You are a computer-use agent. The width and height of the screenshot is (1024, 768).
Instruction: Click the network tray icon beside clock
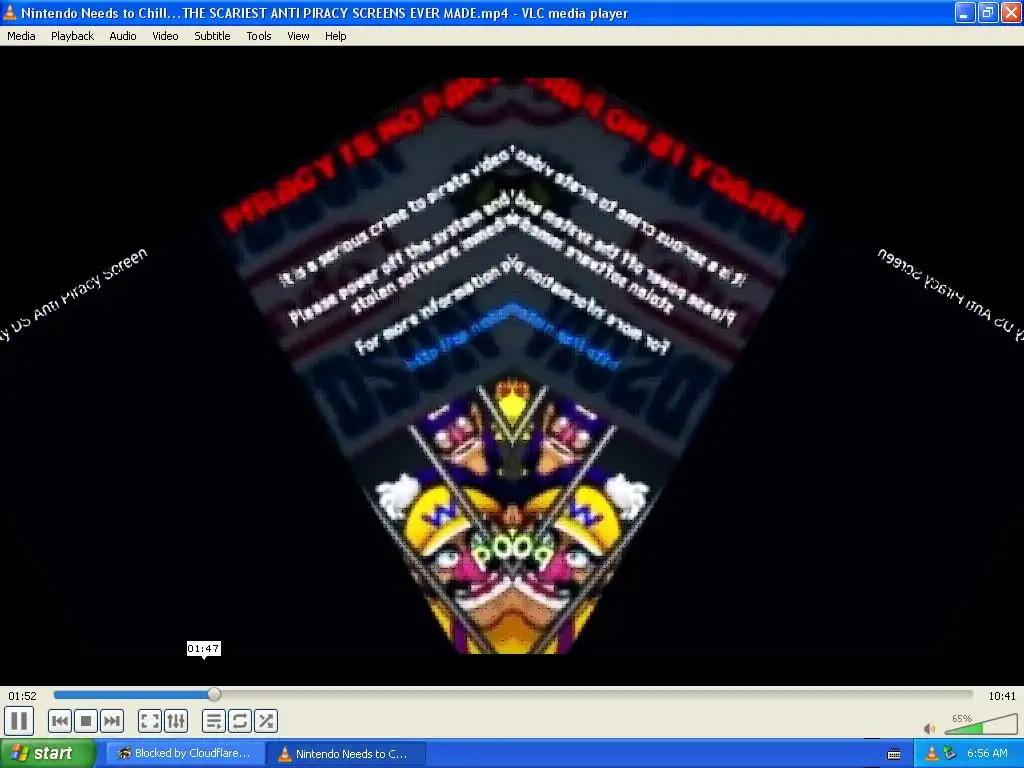pyautogui.click(x=950, y=753)
